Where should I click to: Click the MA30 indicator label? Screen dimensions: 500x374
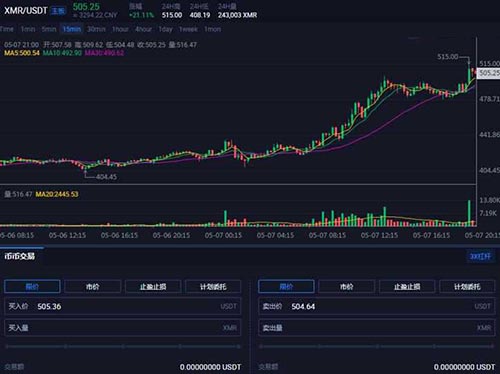[104, 53]
